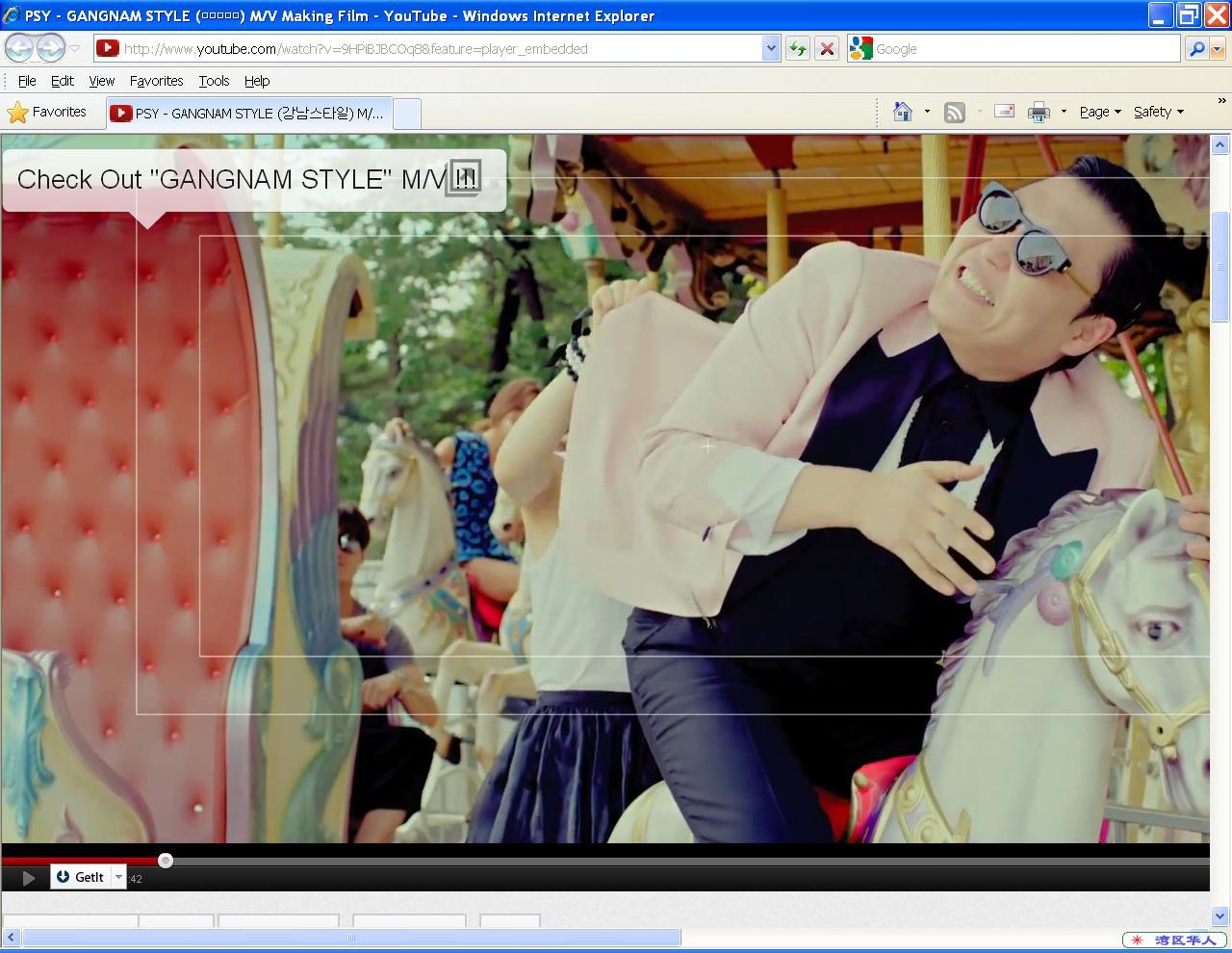Viewport: 1232px width, 953px height.
Task: Expand the GetIt options dropdown arrow
Action: [118, 877]
